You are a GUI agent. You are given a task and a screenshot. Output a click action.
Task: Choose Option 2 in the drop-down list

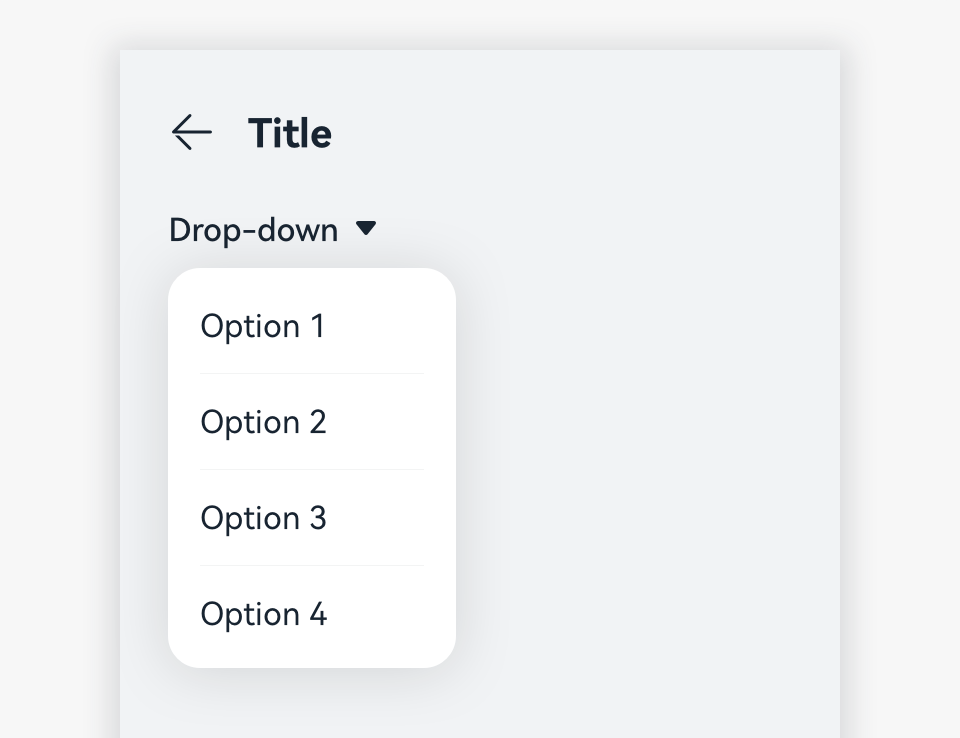[263, 422]
